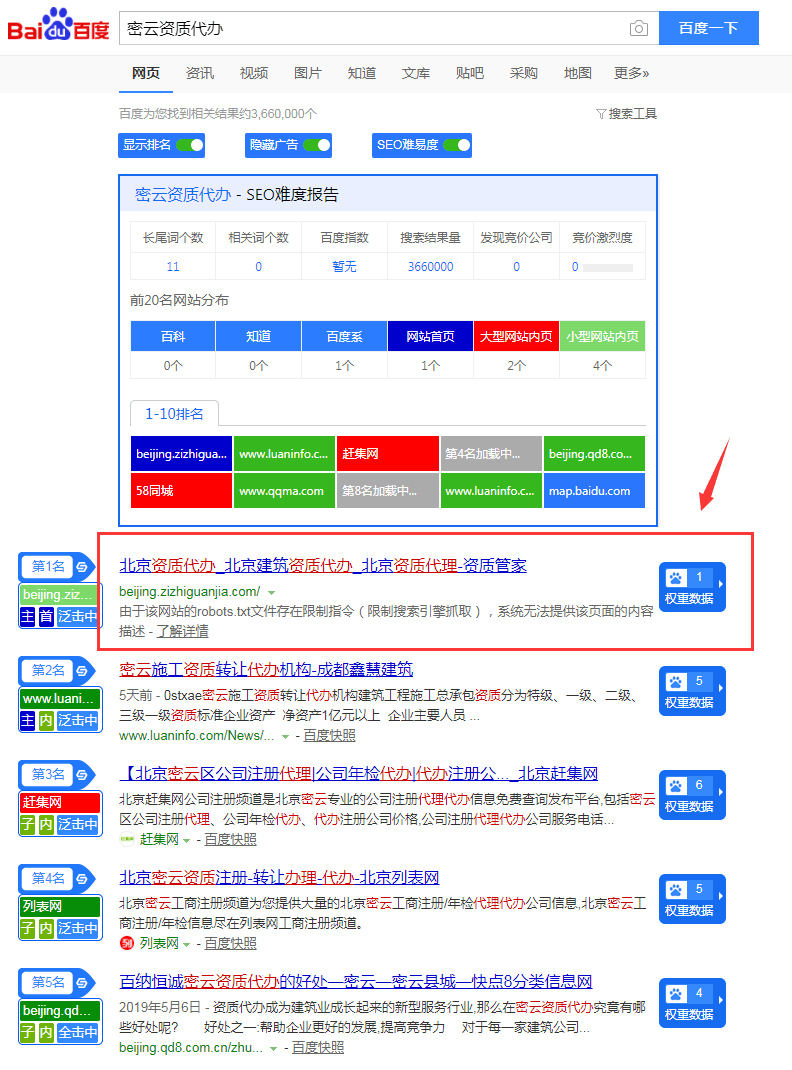Expand dropdown arrow after www.luaninfo.com/News URL
The height and width of the screenshot is (1070, 792).
pos(286,736)
